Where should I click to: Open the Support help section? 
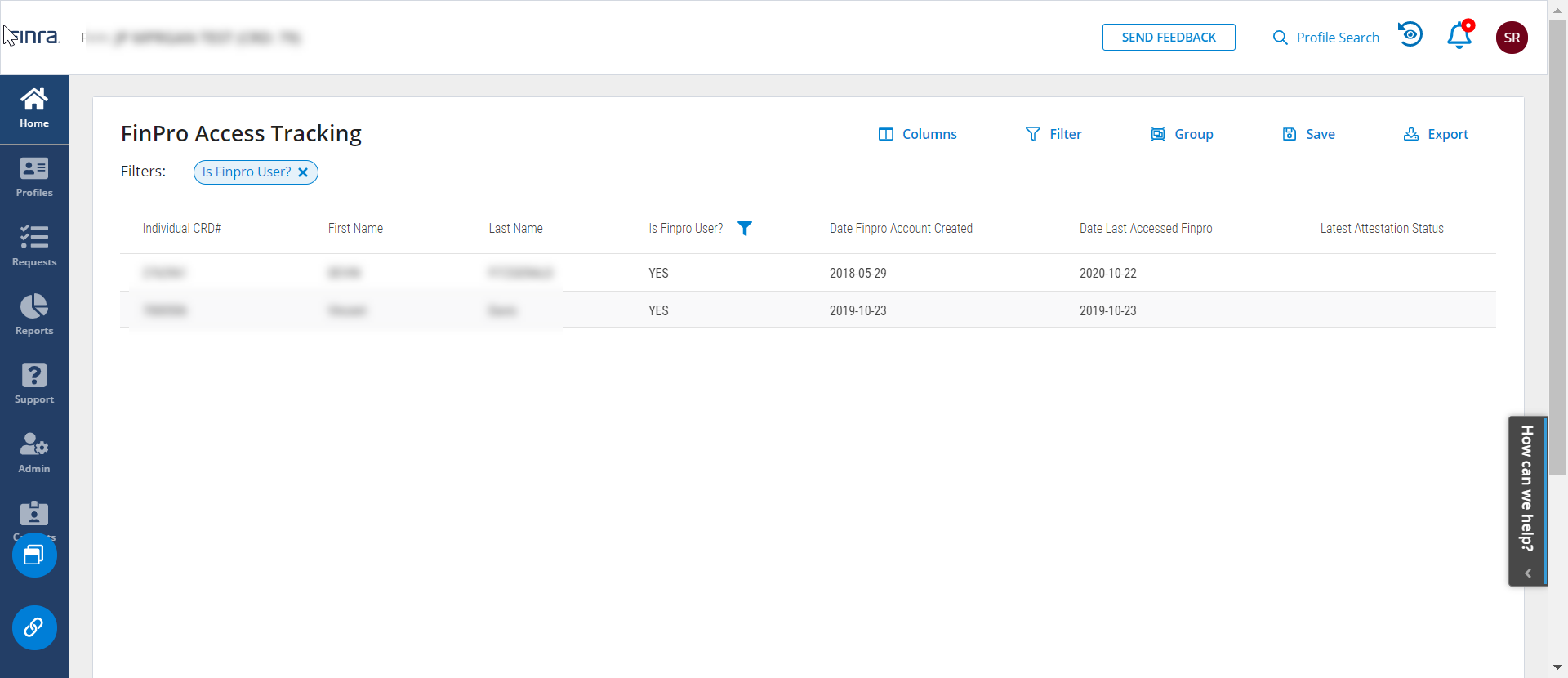coord(34,384)
